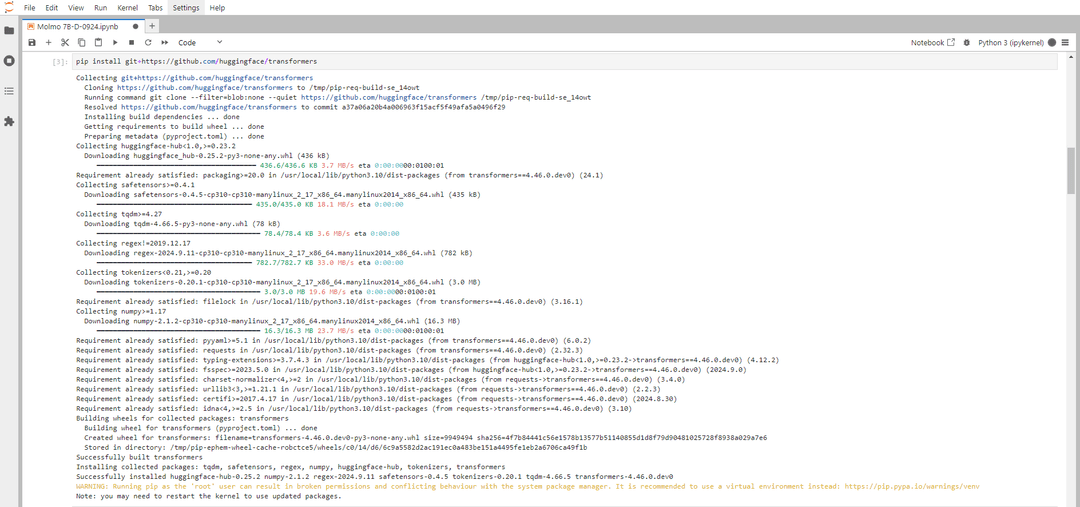Screen dimensions: 1080x507
Task: Select 'Collecting huggingface-hub' output line
Action: click(x=156, y=146)
